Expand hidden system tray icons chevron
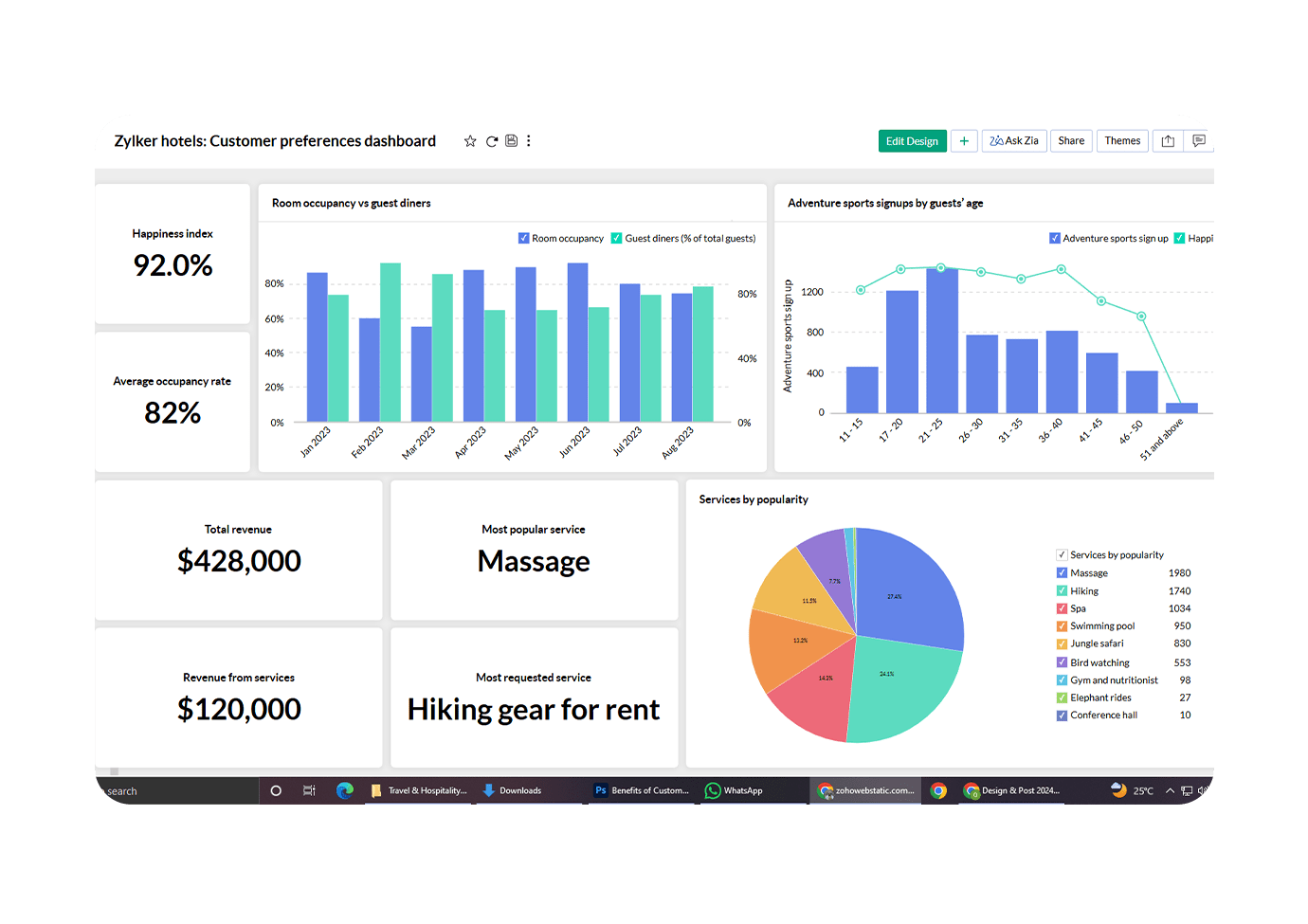The height and width of the screenshot is (924, 1308). click(x=1170, y=790)
